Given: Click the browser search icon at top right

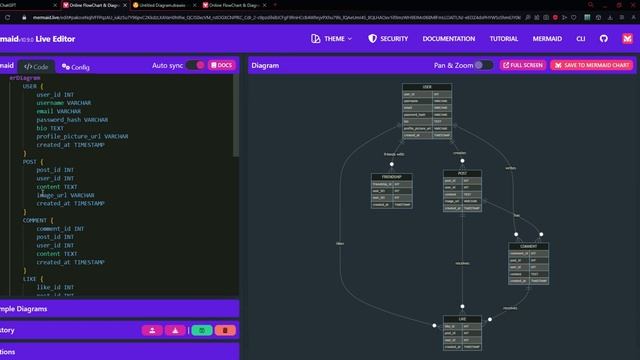Looking at the screenshot, I should pyautogui.click(x=591, y=5).
